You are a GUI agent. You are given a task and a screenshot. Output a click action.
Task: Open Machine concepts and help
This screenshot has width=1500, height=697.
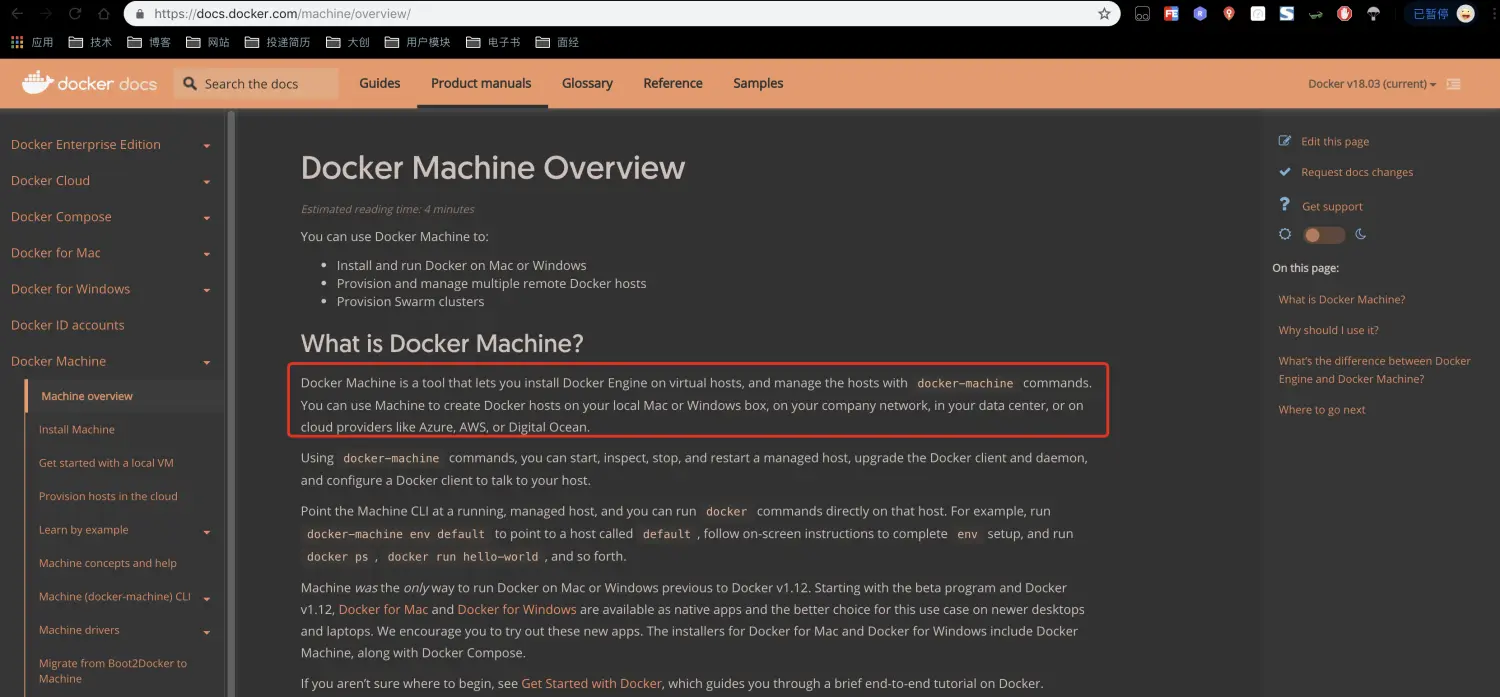tap(108, 563)
